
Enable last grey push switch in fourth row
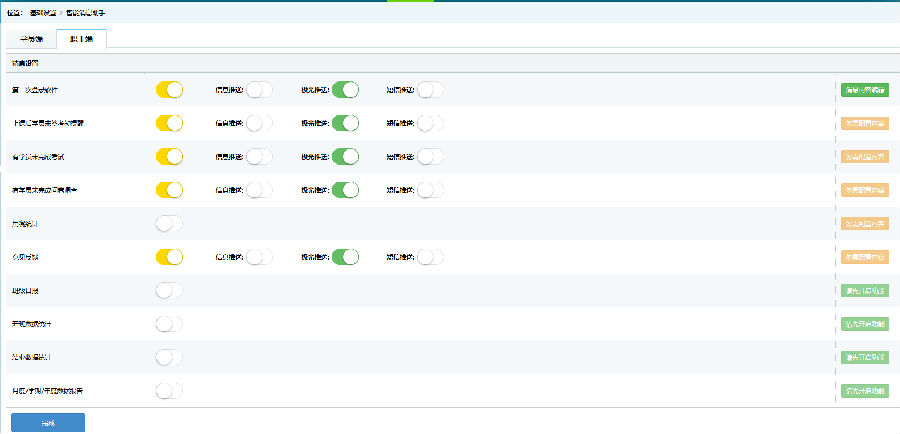click(x=430, y=189)
